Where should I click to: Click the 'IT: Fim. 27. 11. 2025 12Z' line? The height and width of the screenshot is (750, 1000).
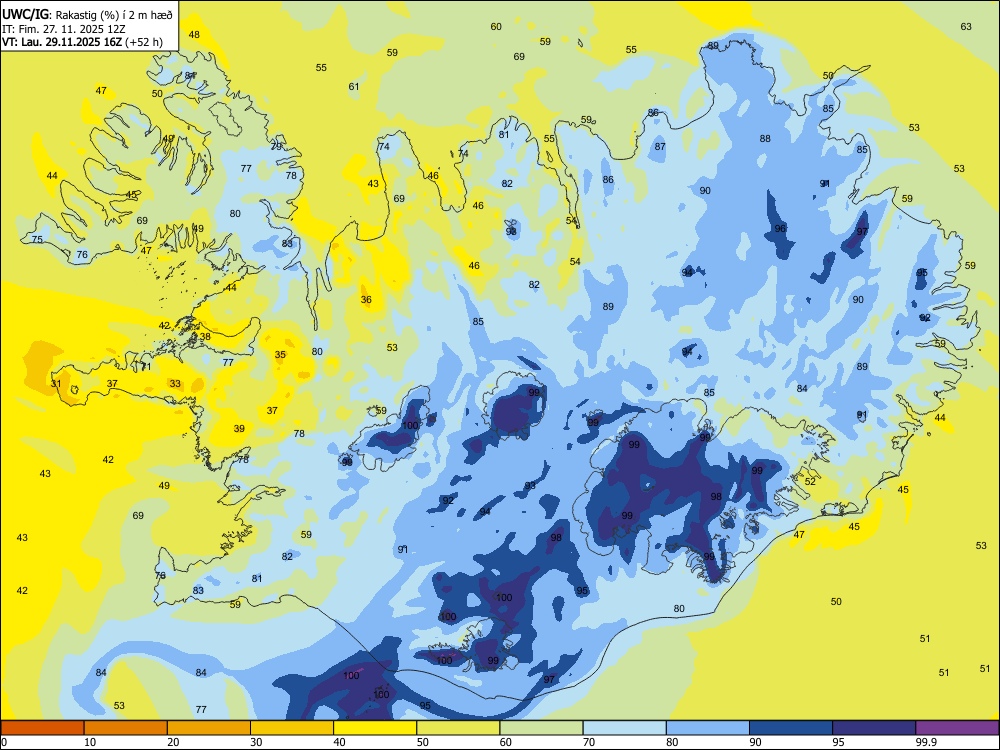(x=64, y=29)
